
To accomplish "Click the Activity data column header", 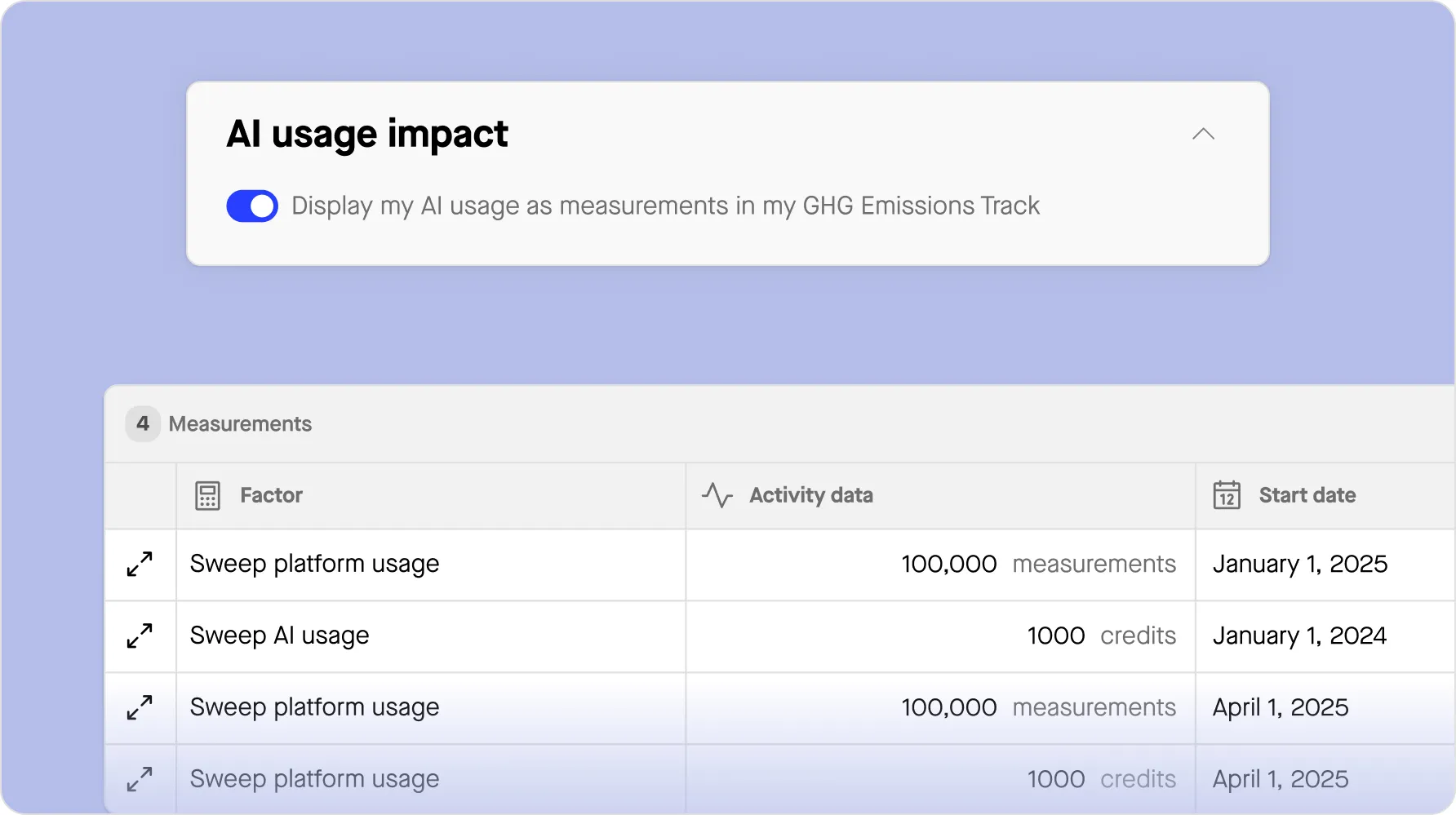I will click(810, 495).
